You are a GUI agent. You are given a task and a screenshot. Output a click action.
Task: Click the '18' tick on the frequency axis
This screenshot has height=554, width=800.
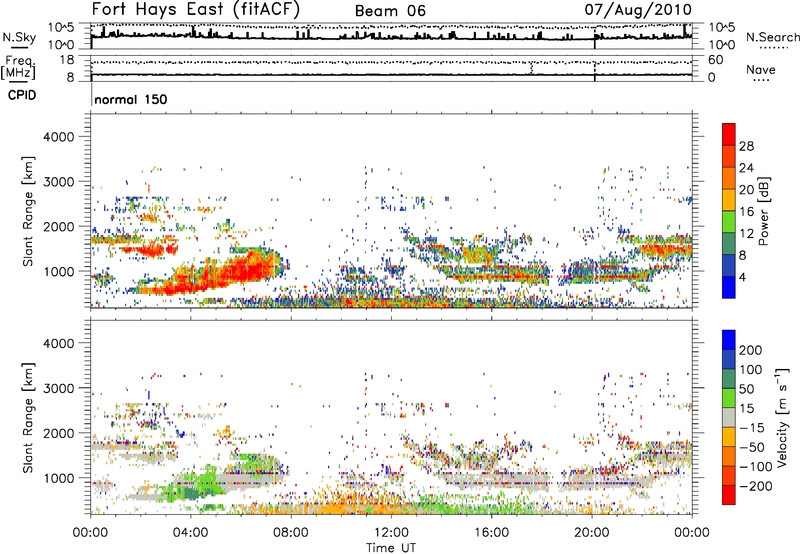[66, 60]
